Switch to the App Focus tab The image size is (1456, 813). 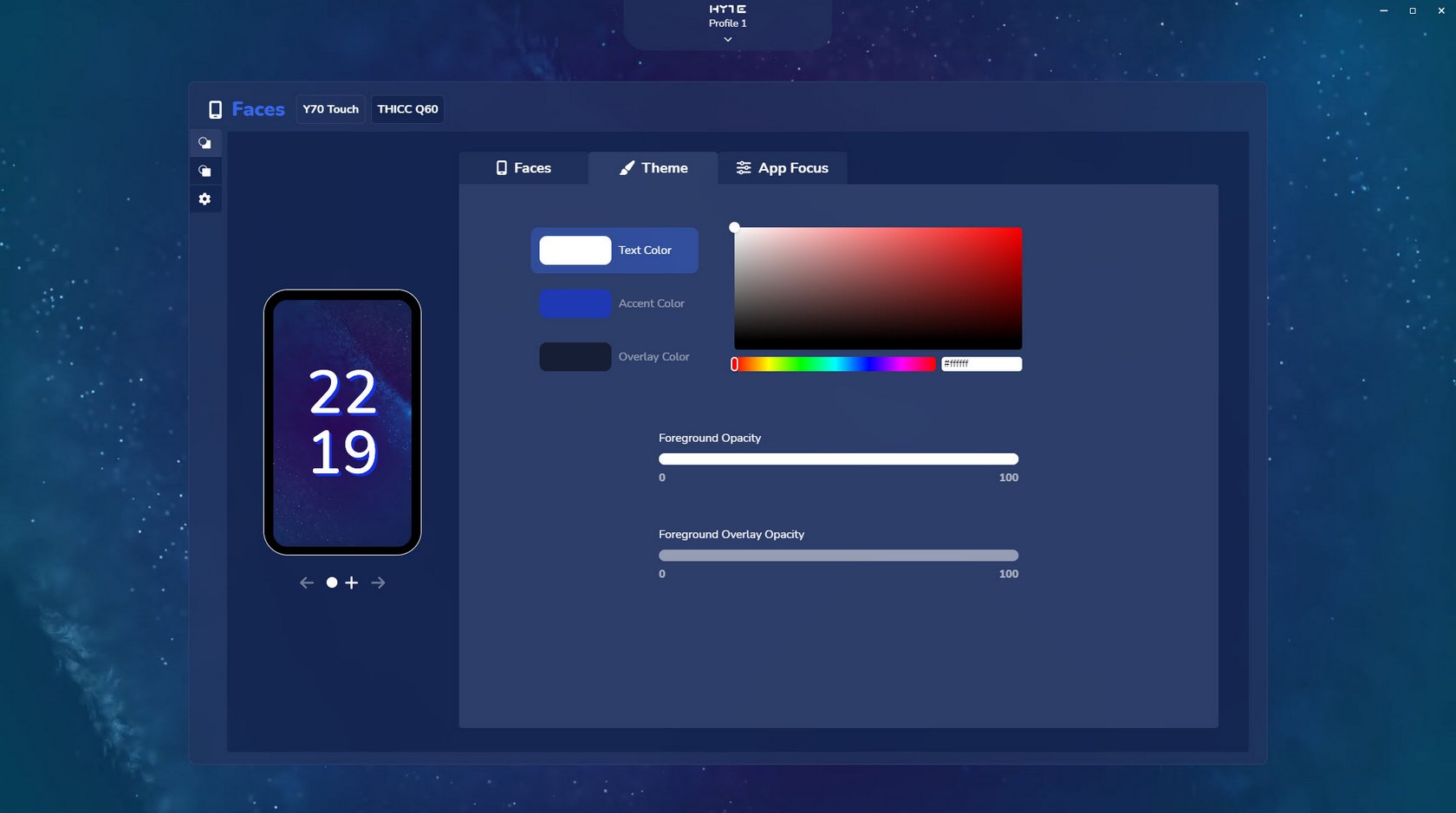point(782,168)
